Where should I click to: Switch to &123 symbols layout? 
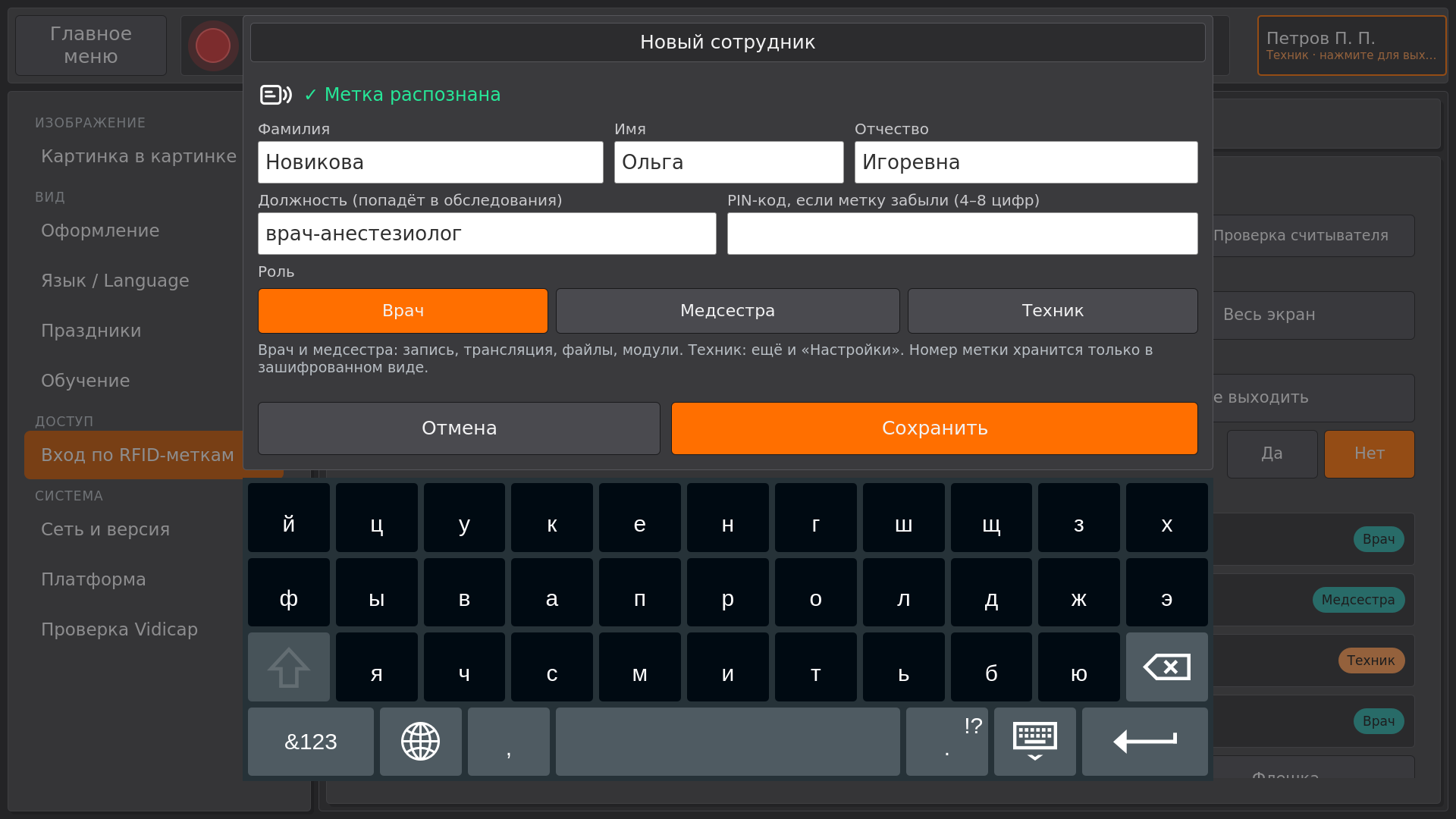(x=311, y=742)
